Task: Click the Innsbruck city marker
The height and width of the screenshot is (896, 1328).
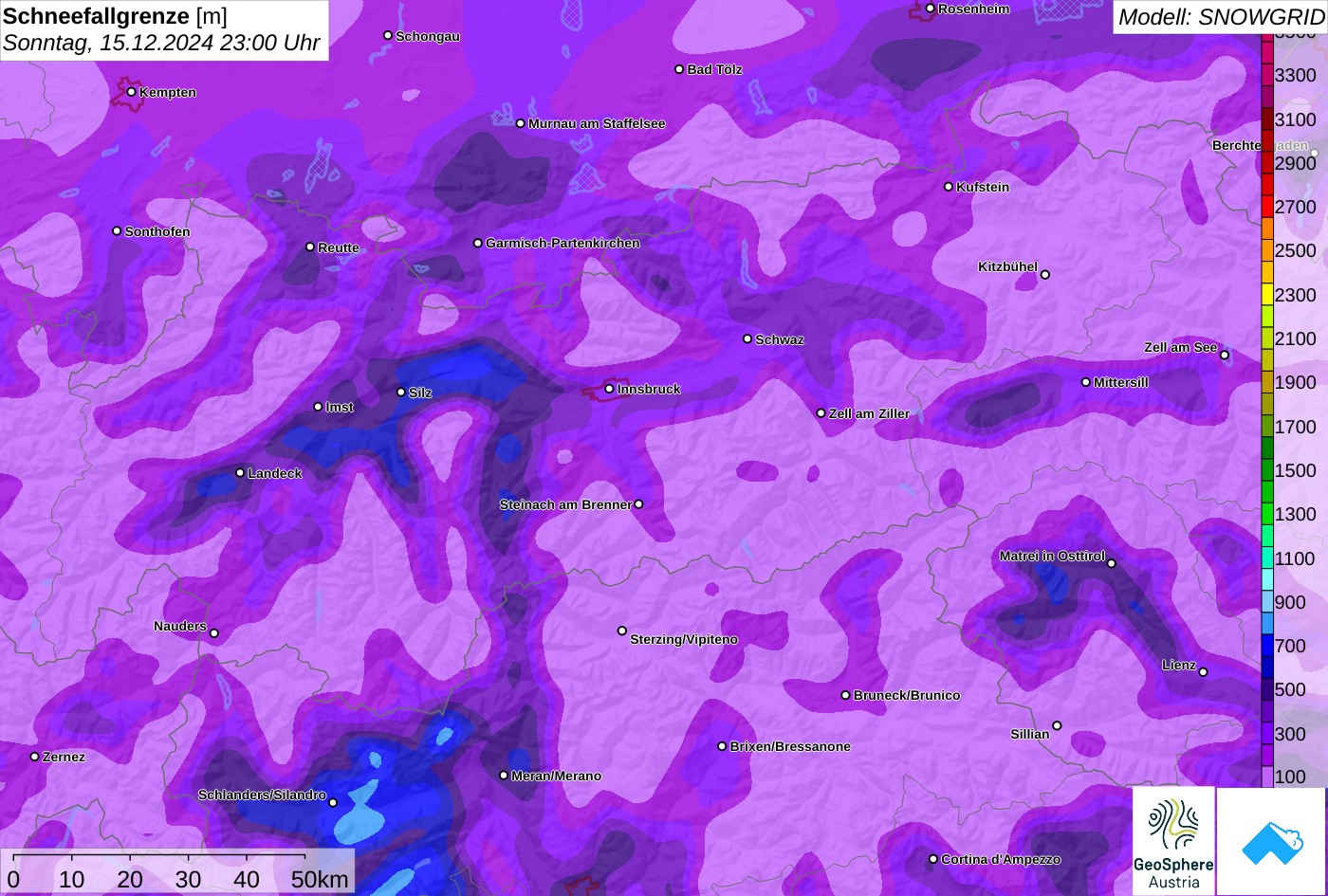Action: pyautogui.click(x=610, y=389)
